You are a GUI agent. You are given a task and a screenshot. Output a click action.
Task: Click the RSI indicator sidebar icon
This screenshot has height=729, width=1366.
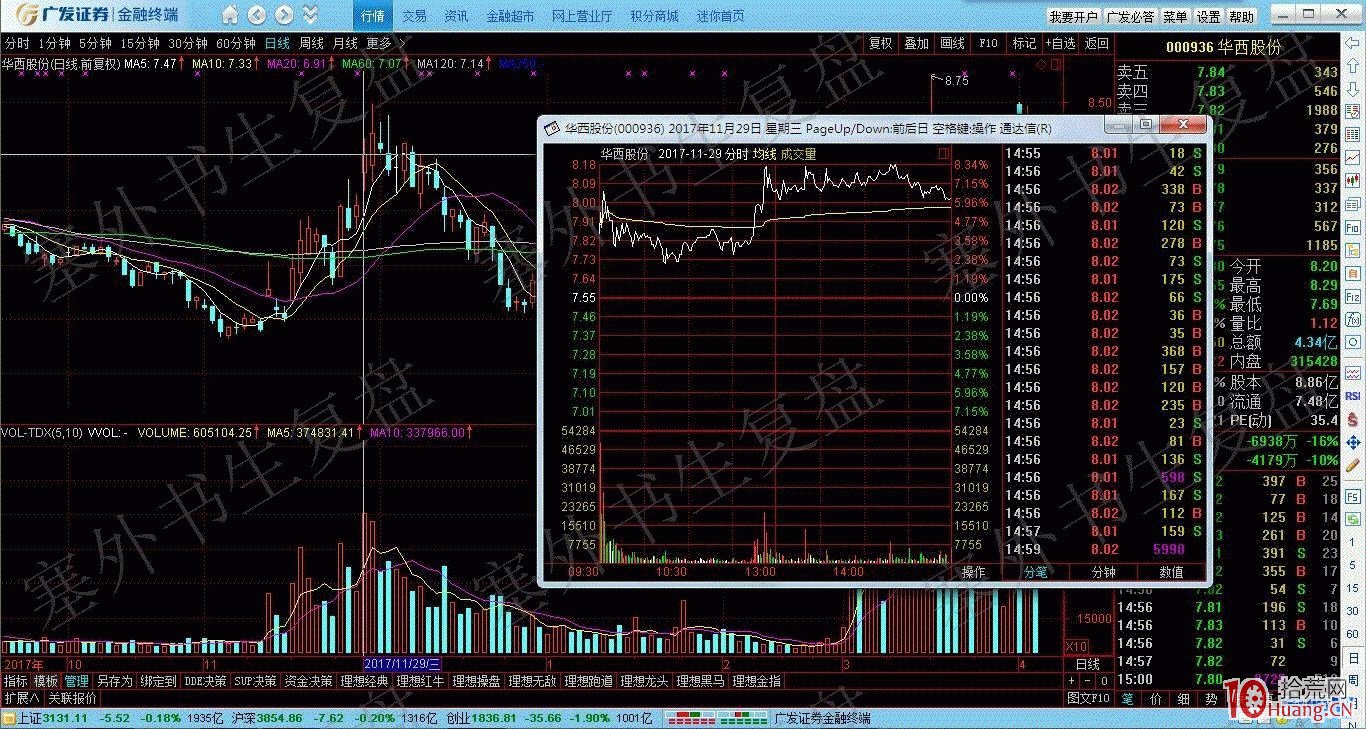coord(1353,395)
